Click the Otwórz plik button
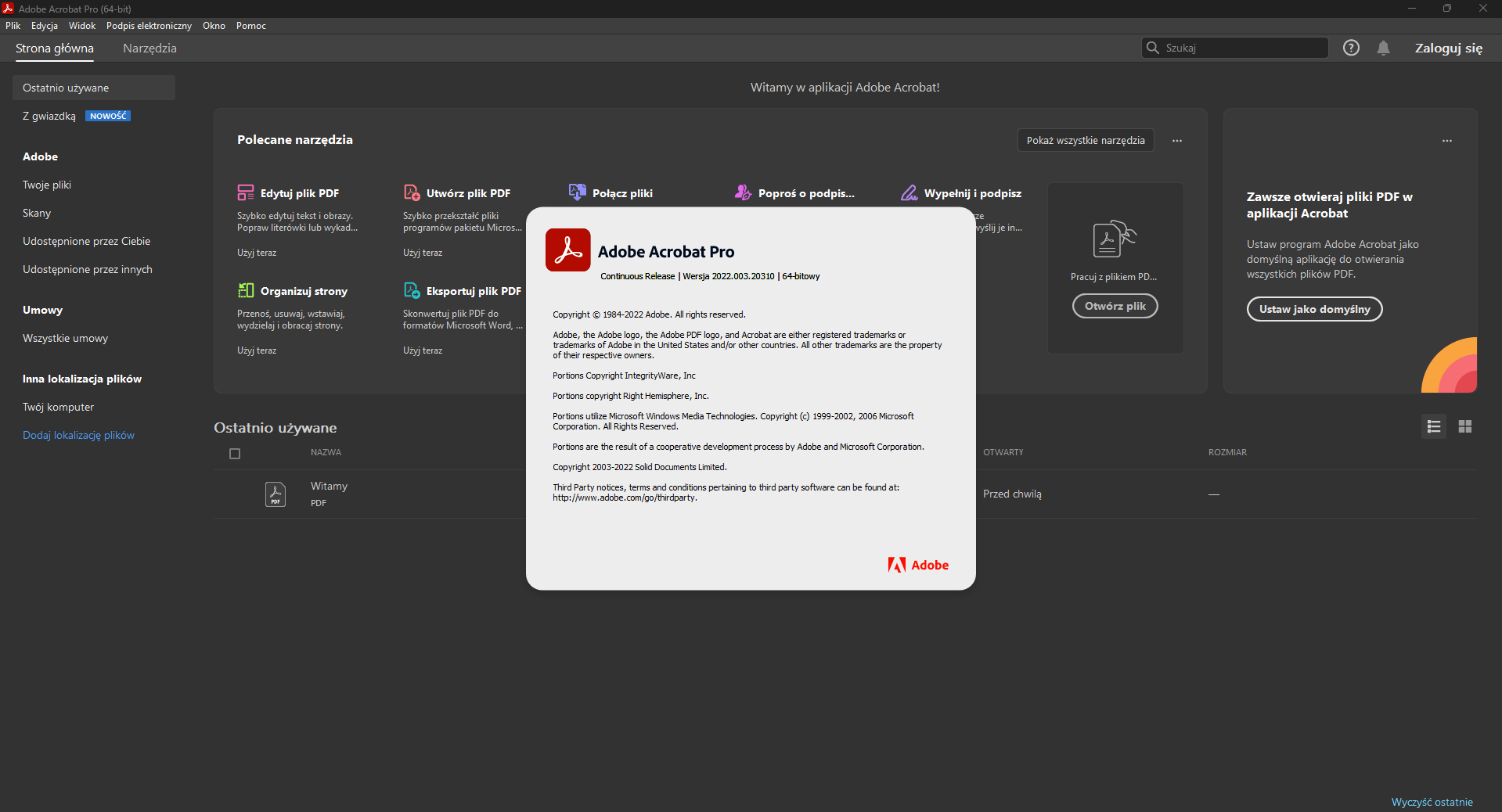The image size is (1502, 812). 1115,306
